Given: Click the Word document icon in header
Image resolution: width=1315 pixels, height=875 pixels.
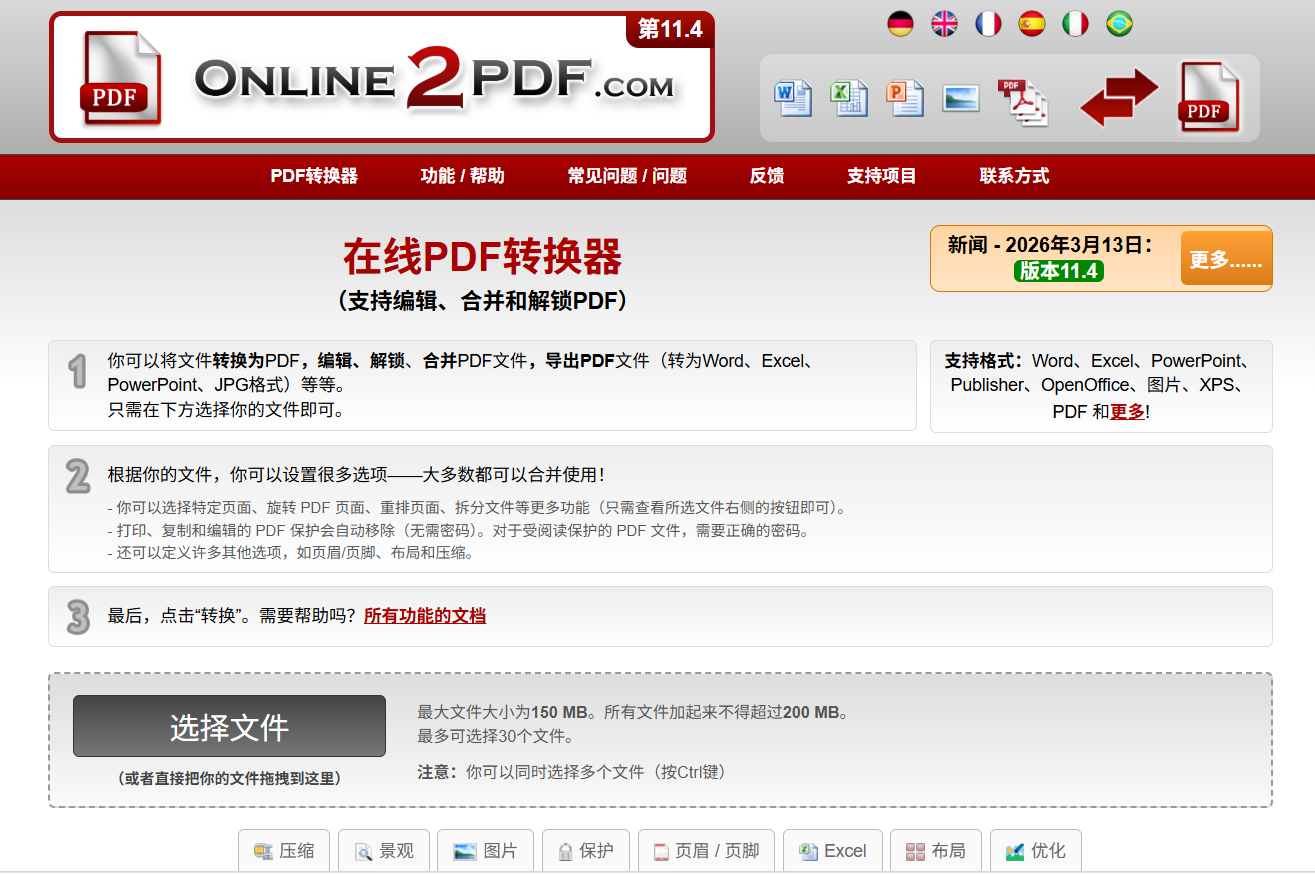Looking at the screenshot, I should pos(793,98).
